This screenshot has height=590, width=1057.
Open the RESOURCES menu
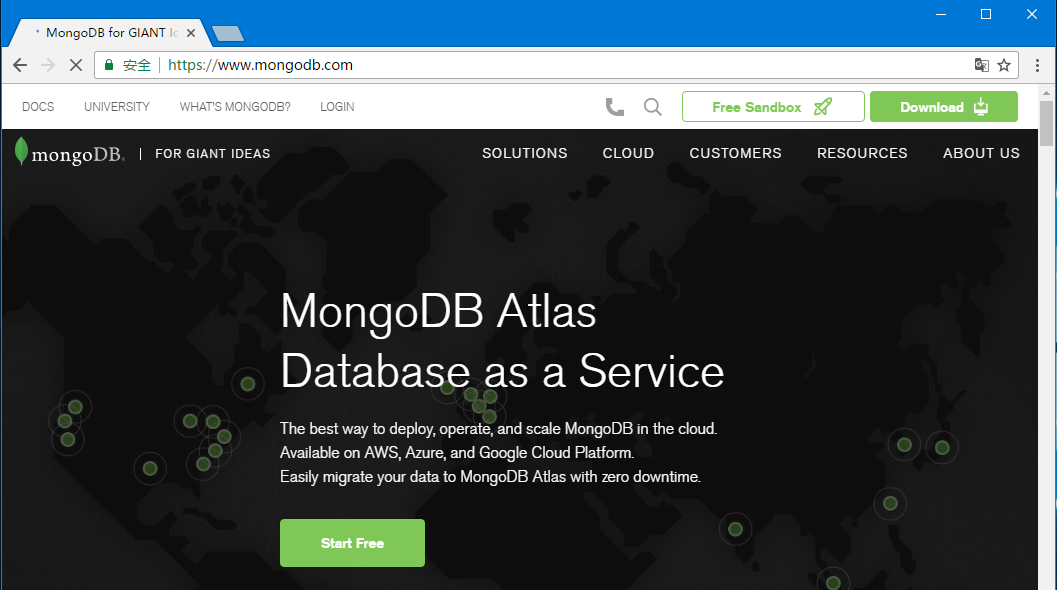(x=862, y=153)
